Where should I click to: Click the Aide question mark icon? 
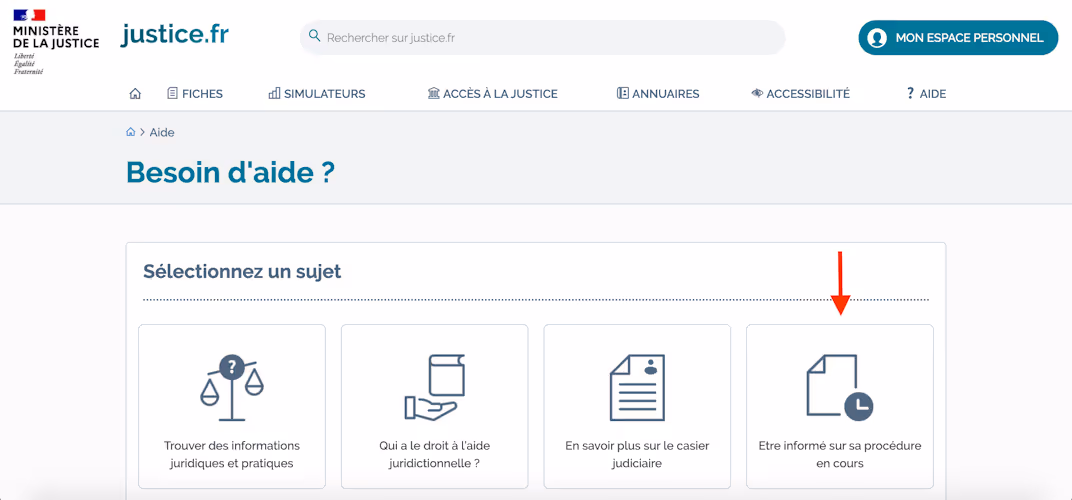point(910,94)
